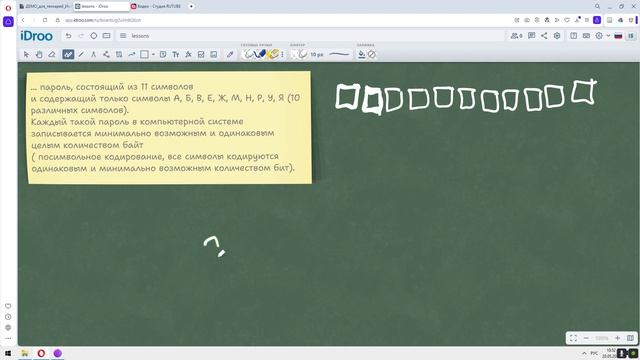Zoom in the board

(618, 338)
